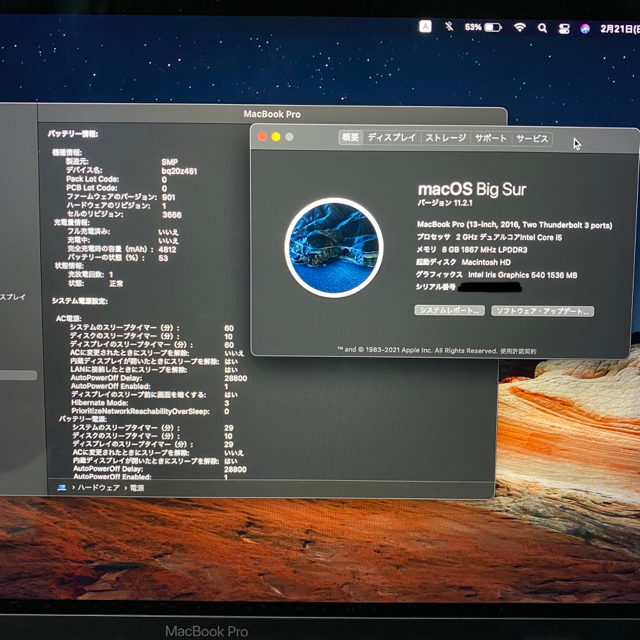Click セルのリビジョン value 3666

click(x=172, y=215)
